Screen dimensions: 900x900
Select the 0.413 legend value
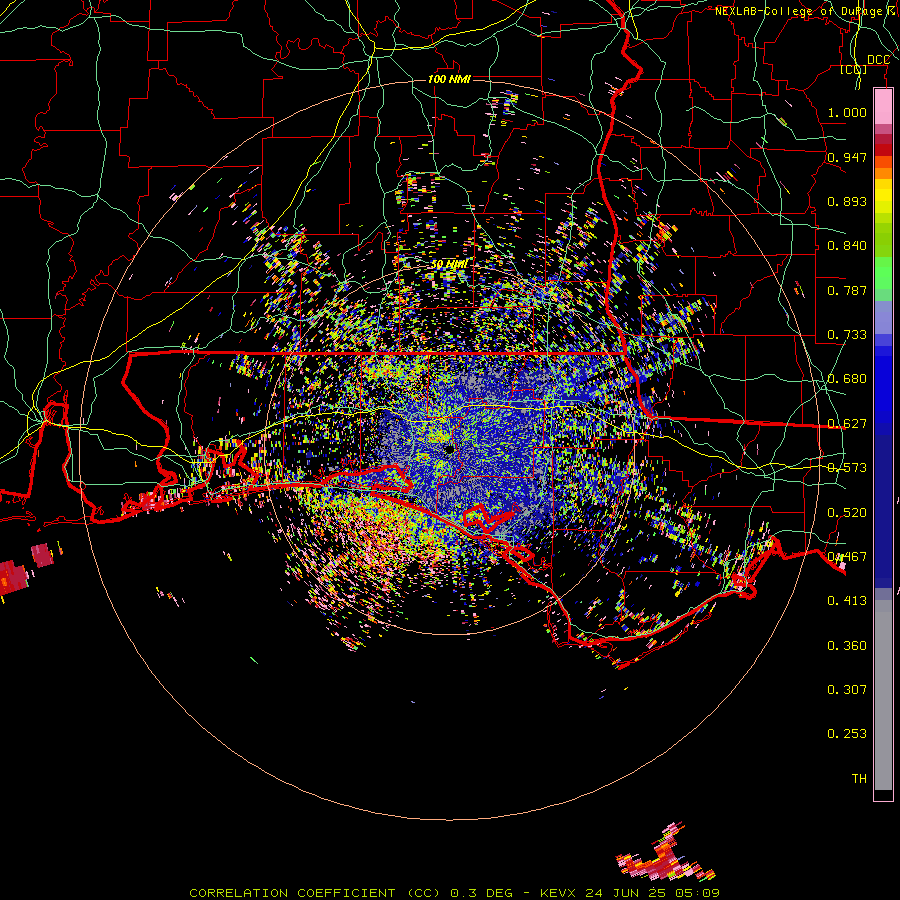pos(847,601)
